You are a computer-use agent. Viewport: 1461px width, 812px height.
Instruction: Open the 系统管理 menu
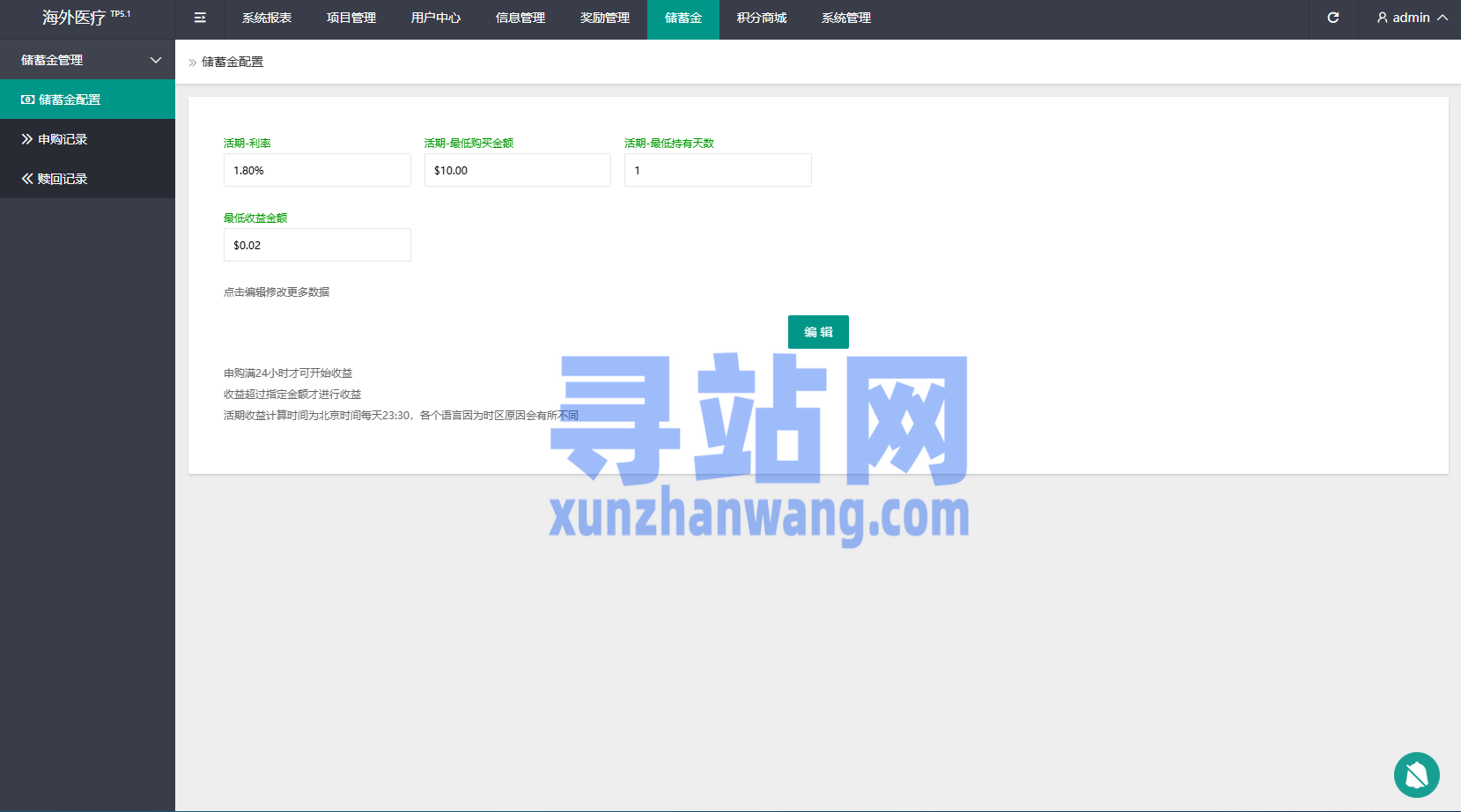click(x=846, y=18)
